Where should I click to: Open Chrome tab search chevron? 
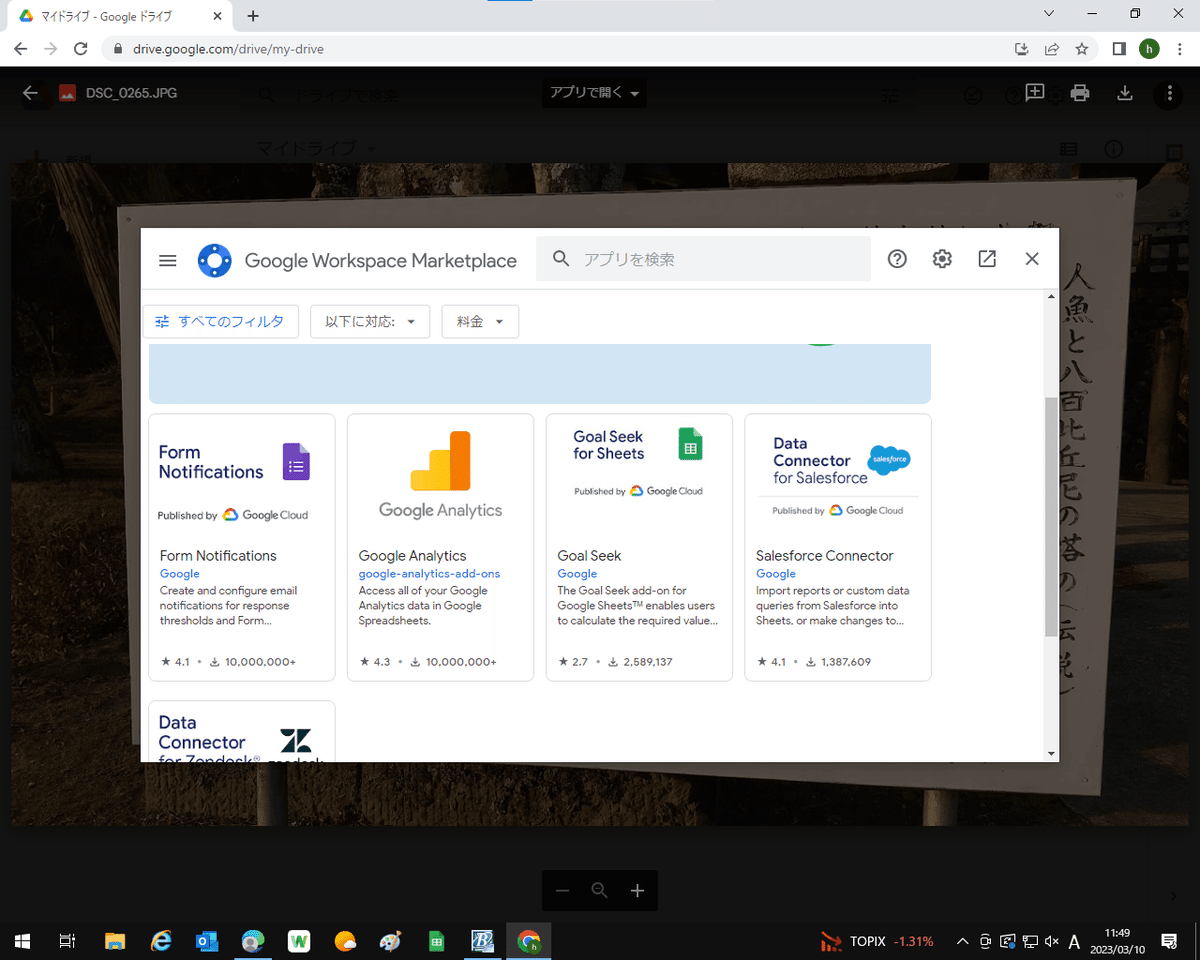pos(1048,14)
